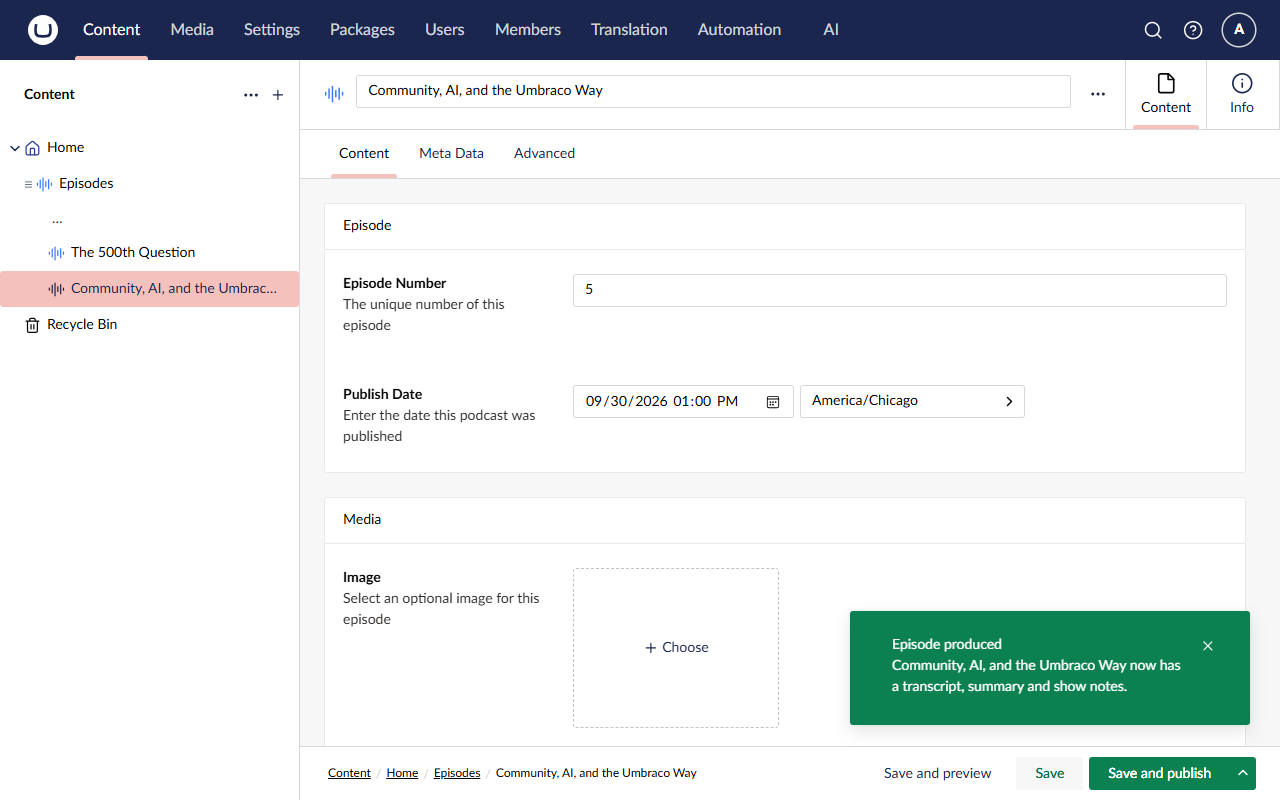Go to the Media section in top menu
Image resolution: width=1280 pixels, height=800 pixels.
pyautogui.click(x=192, y=30)
